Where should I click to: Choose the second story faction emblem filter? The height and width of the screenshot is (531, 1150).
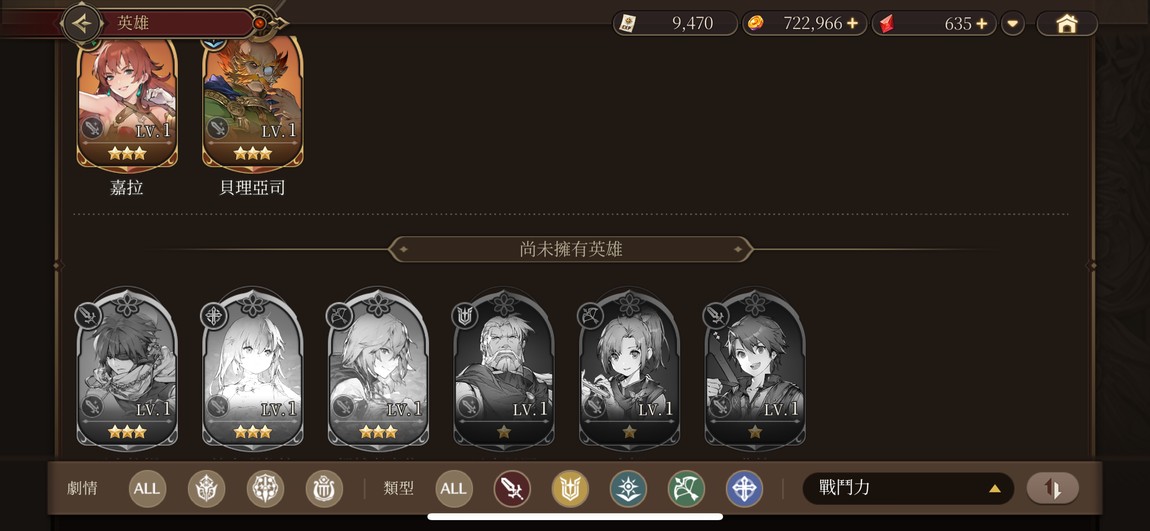pos(265,489)
